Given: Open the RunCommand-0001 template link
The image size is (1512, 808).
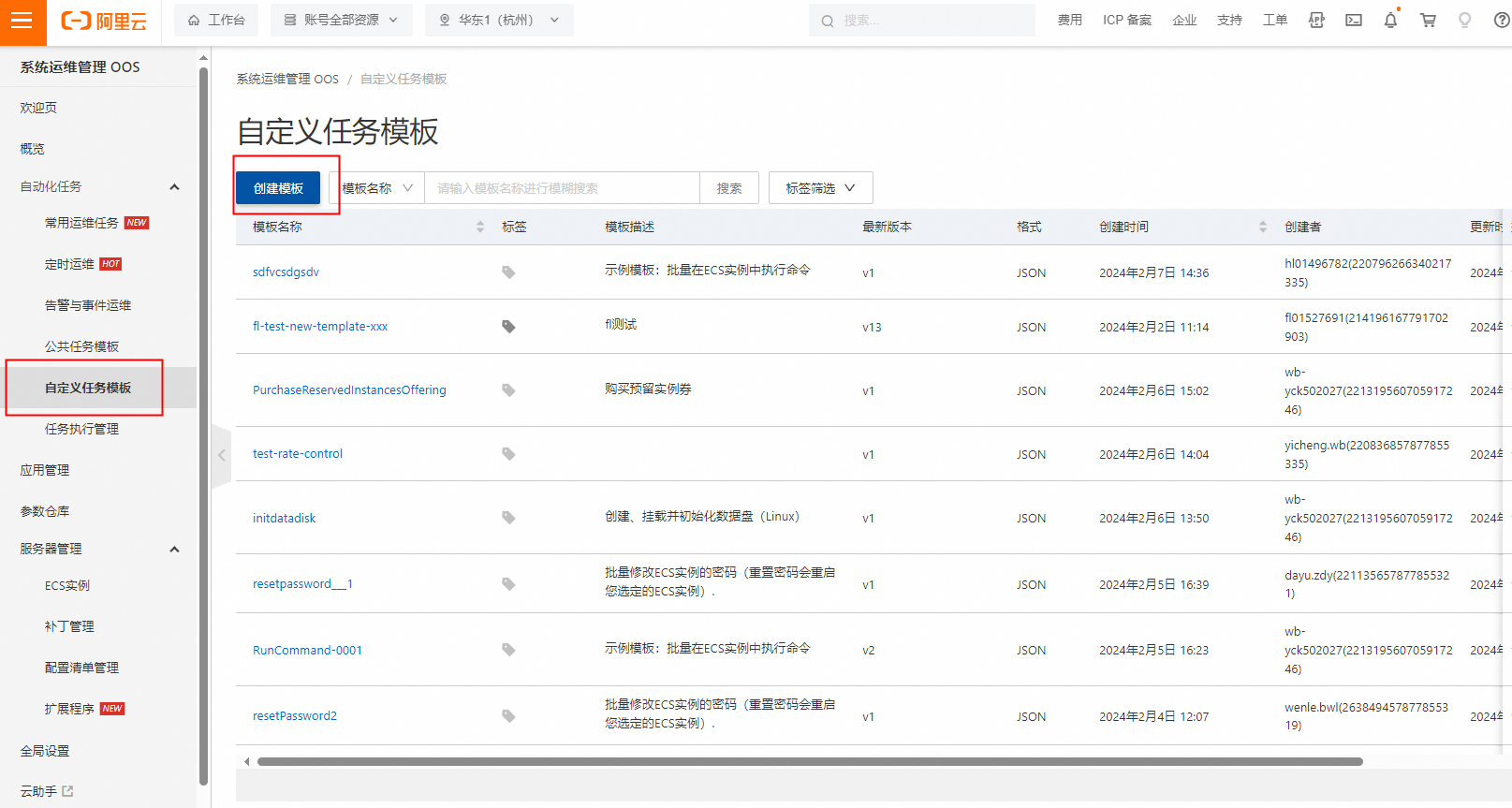Looking at the screenshot, I should click(307, 650).
